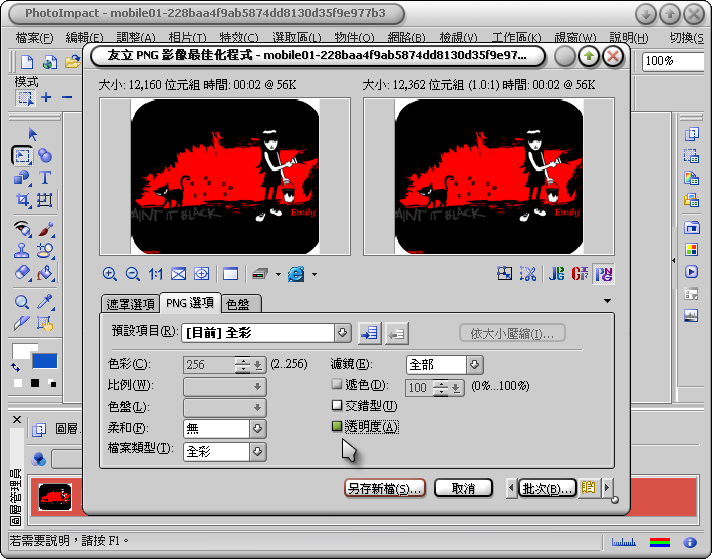Click the 色彩(C) 256 value field
Screen dimensions: 712x559
(209, 365)
